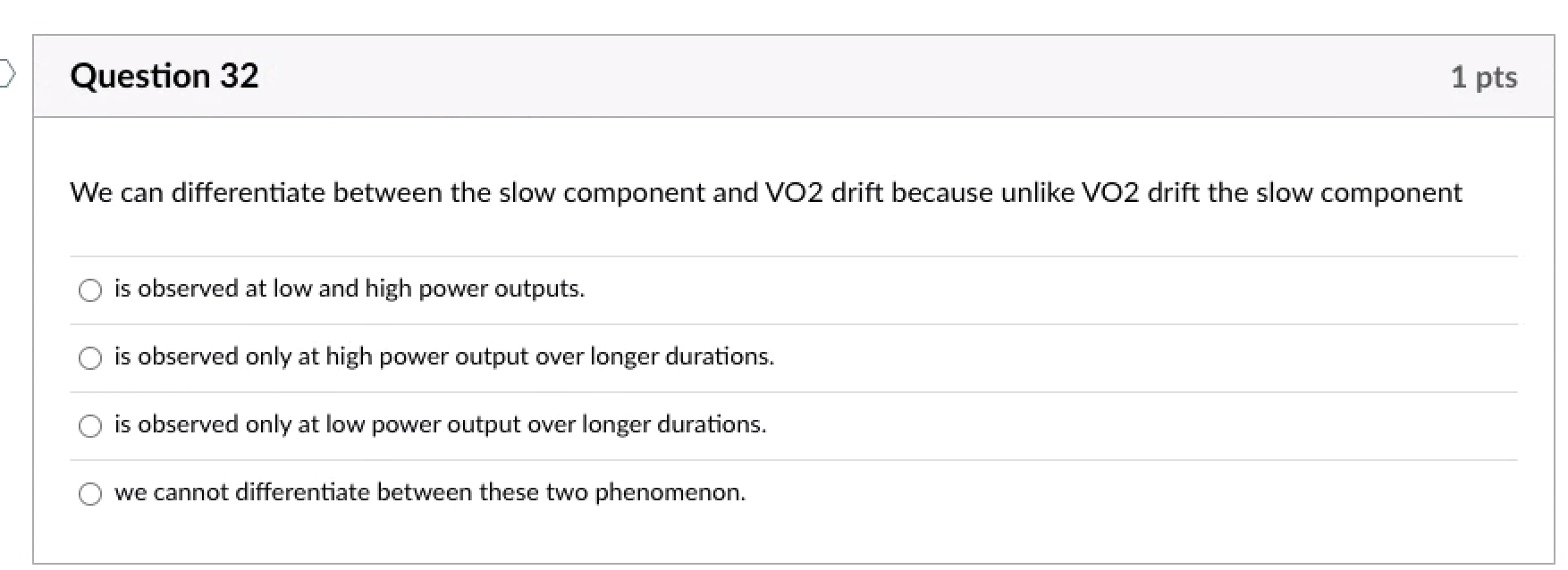Click the question text about VO2 drift
The image size is (1568, 570).
(x=765, y=192)
